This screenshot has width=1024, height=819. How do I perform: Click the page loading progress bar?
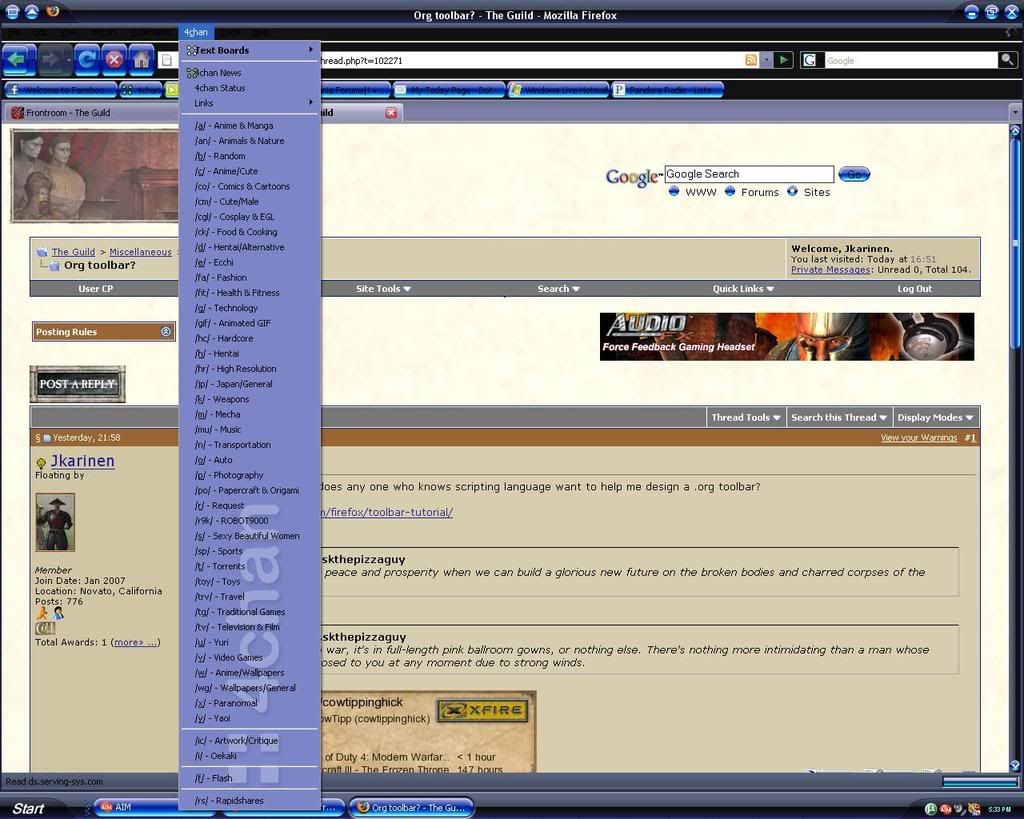click(980, 782)
